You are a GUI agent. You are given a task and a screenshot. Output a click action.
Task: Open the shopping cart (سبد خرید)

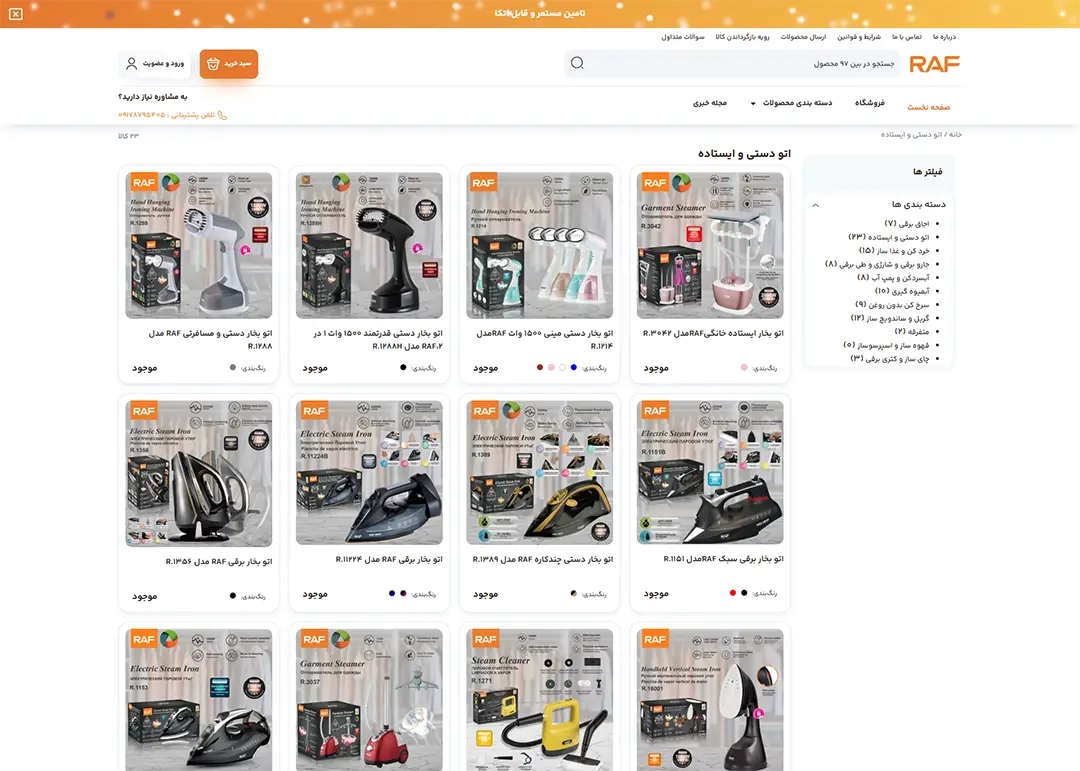click(229, 64)
